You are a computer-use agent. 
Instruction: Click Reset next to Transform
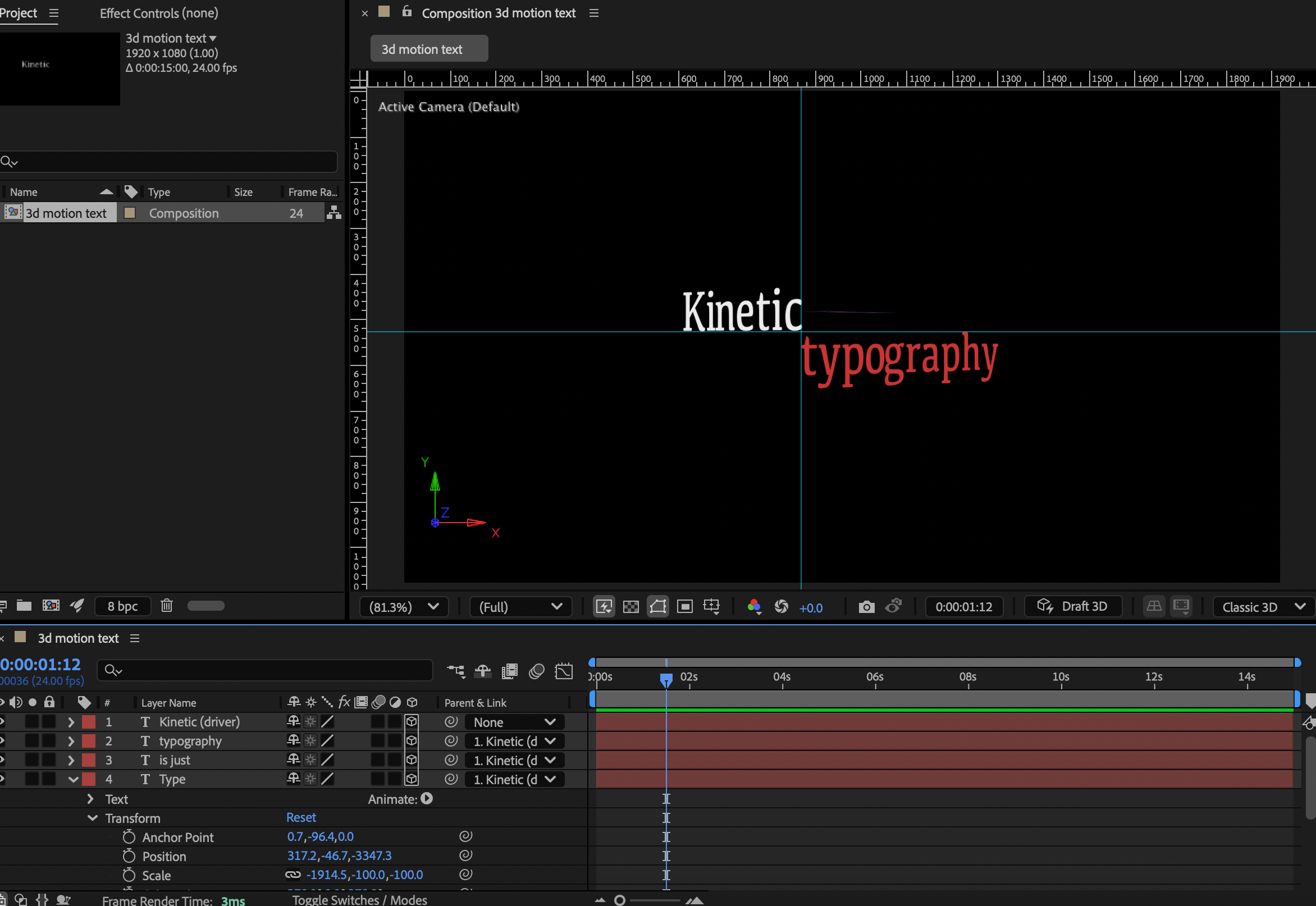point(301,817)
